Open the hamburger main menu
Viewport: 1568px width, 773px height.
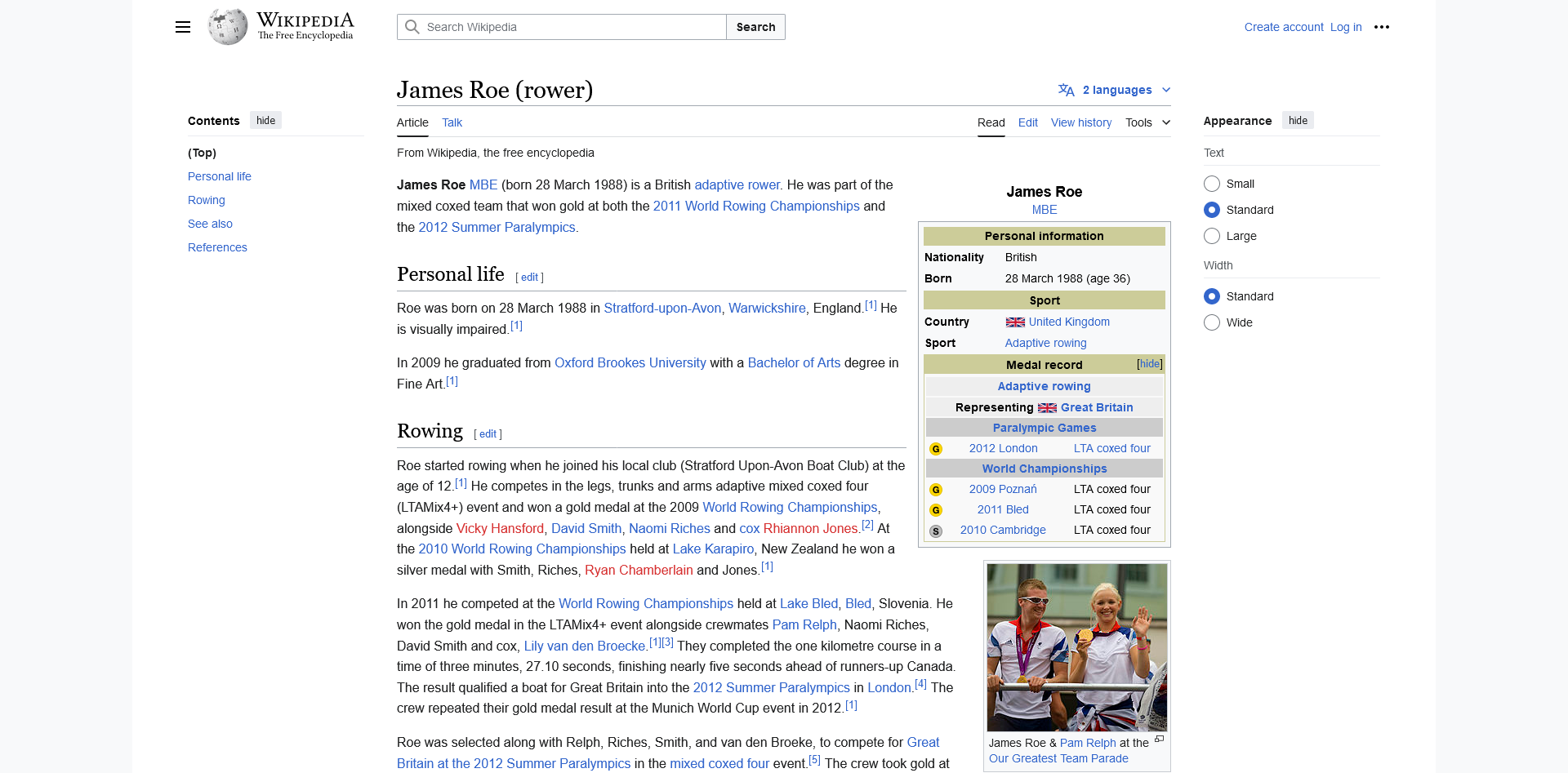pos(183,27)
